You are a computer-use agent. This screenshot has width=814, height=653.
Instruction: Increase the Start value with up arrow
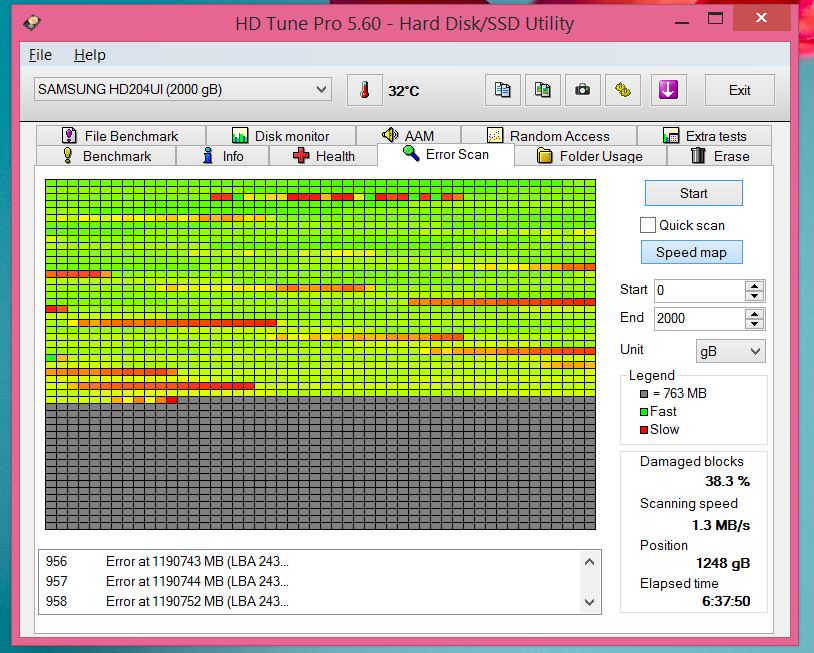click(754, 285)
